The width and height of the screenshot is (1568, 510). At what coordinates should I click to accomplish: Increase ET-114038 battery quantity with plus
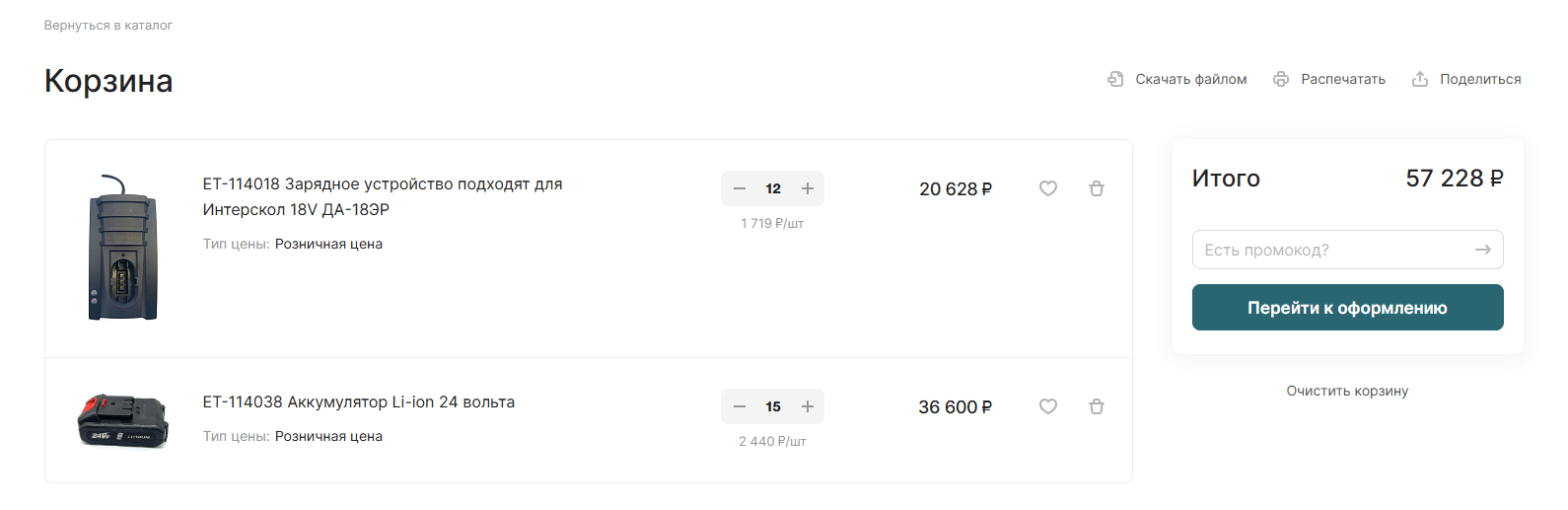point(808,406)
